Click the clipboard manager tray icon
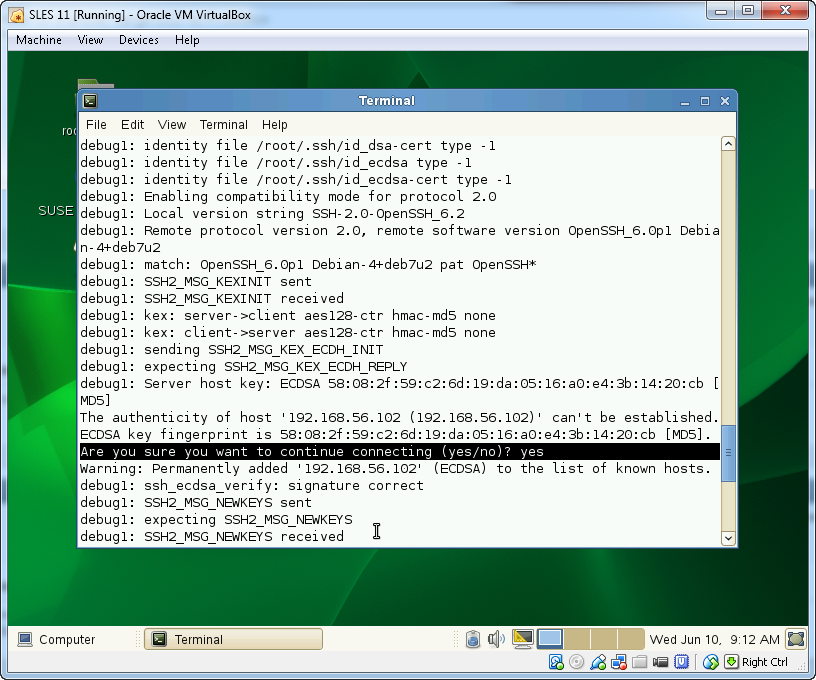Screen dimensions: 816x680 coord(473,639)
